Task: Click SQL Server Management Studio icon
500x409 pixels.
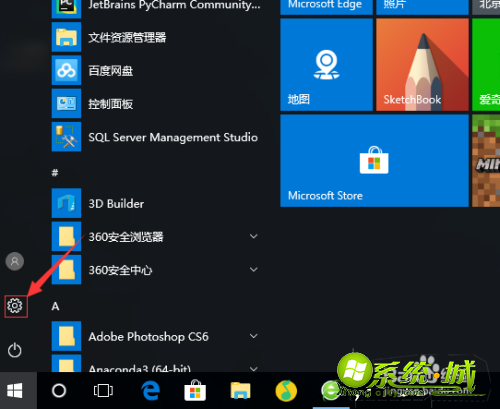Action: 66,137
